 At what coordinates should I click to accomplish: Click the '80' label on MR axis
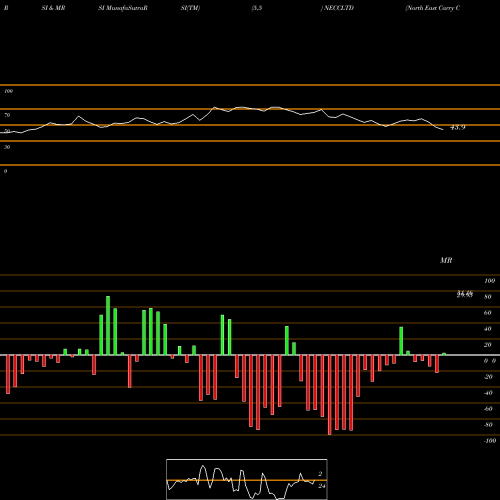[488, 297]
